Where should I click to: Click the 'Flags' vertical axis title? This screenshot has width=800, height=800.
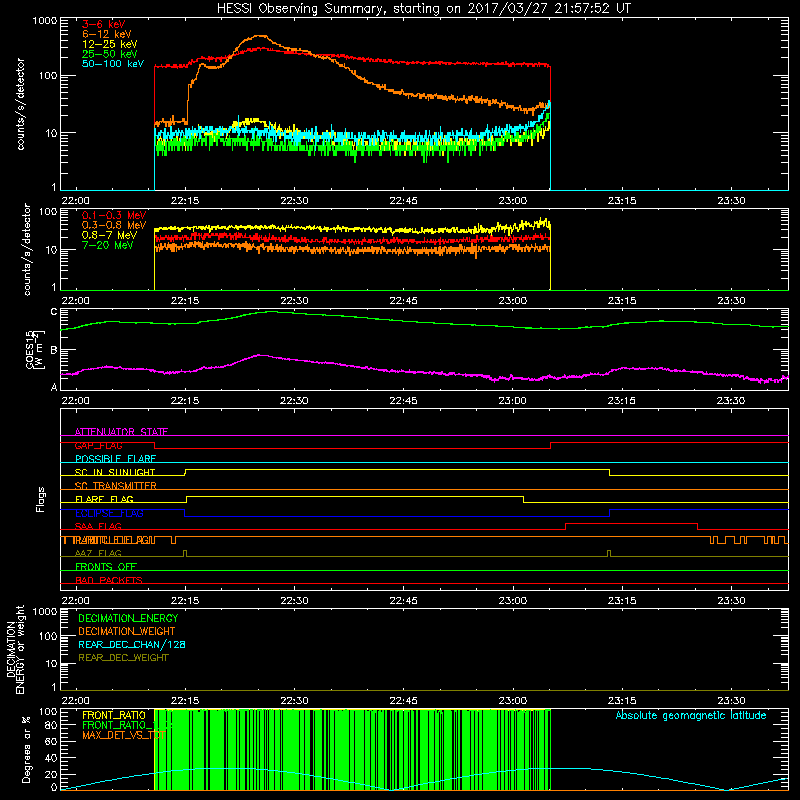(41, 499)
